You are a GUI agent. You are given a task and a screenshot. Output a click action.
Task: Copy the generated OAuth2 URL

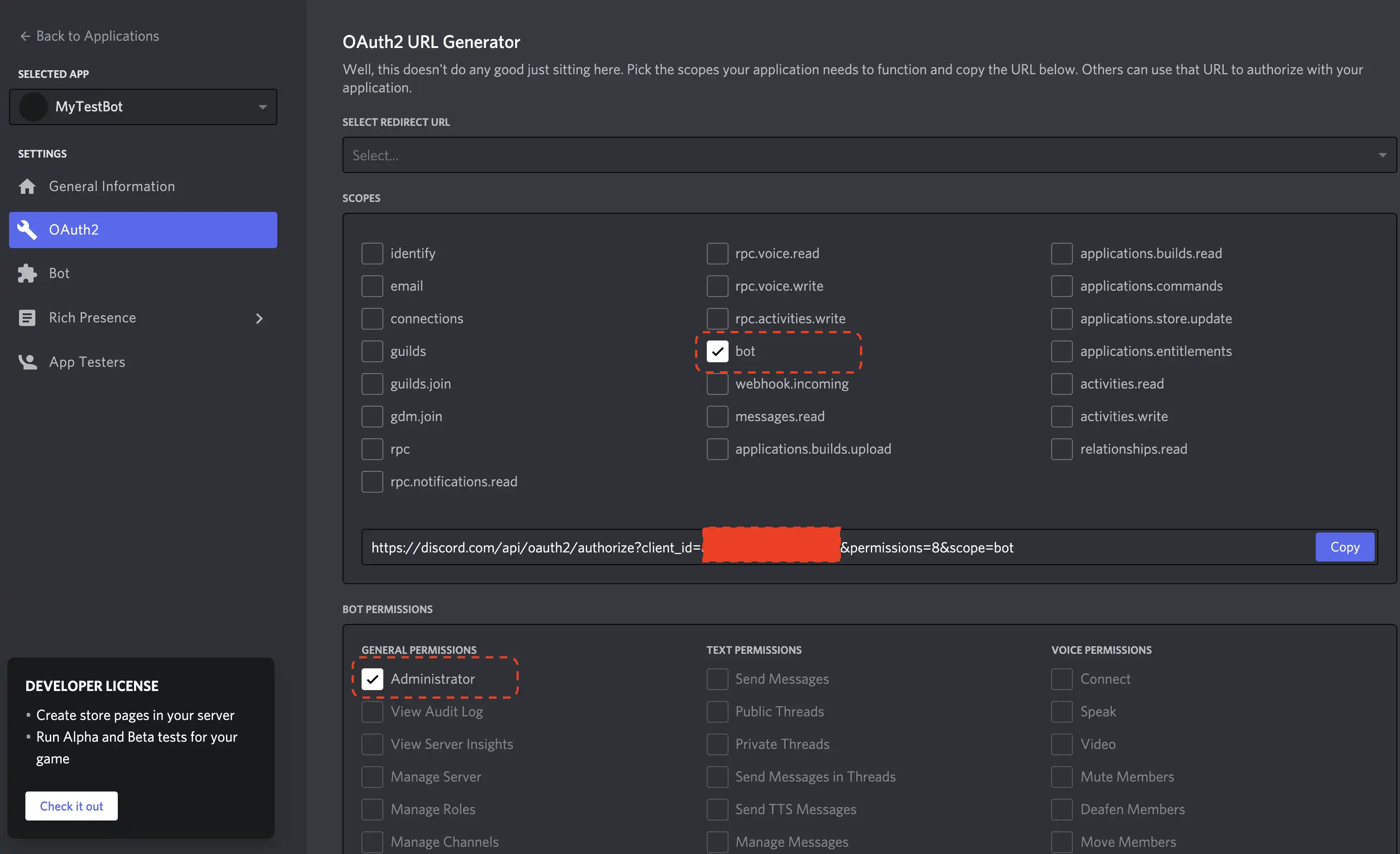pos(1344,547)
